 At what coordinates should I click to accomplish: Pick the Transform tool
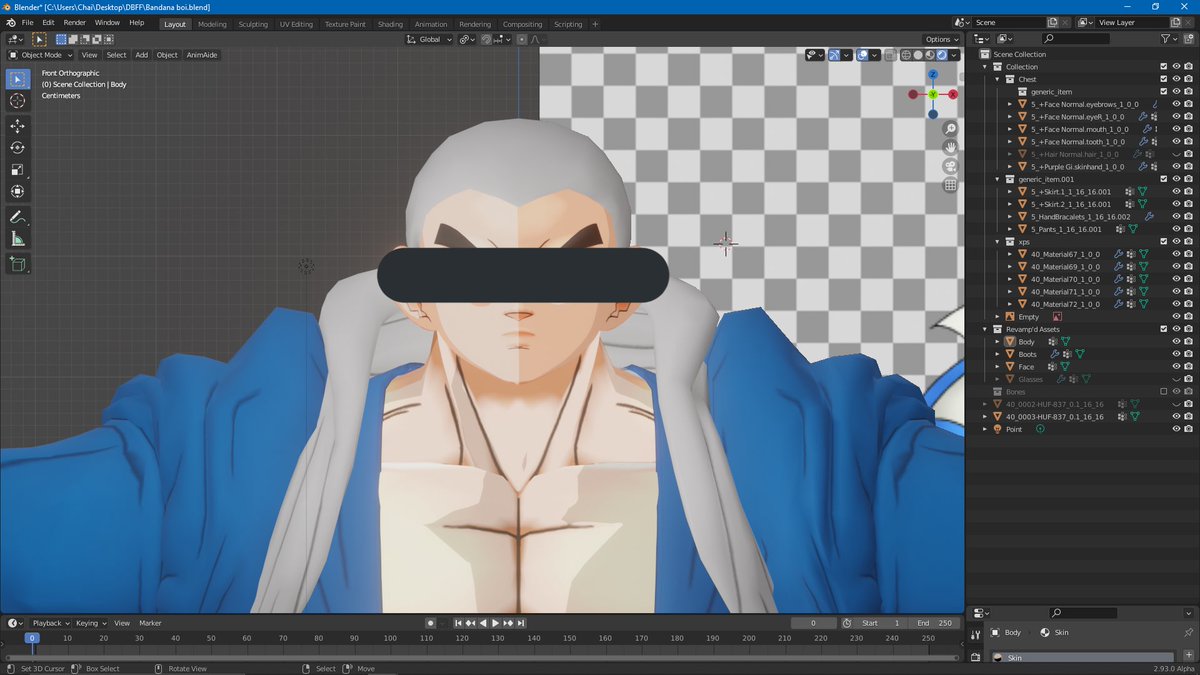click(18, 192)
